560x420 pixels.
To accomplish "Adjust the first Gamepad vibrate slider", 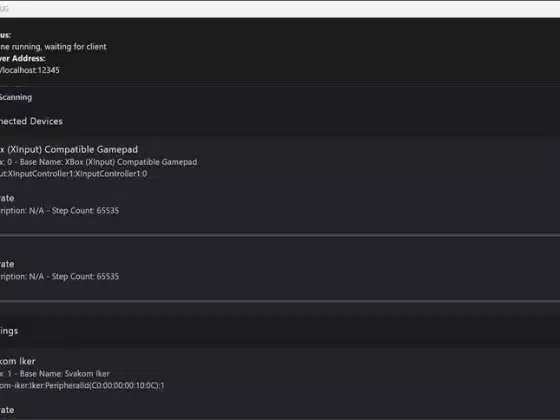I will point(280,235).
